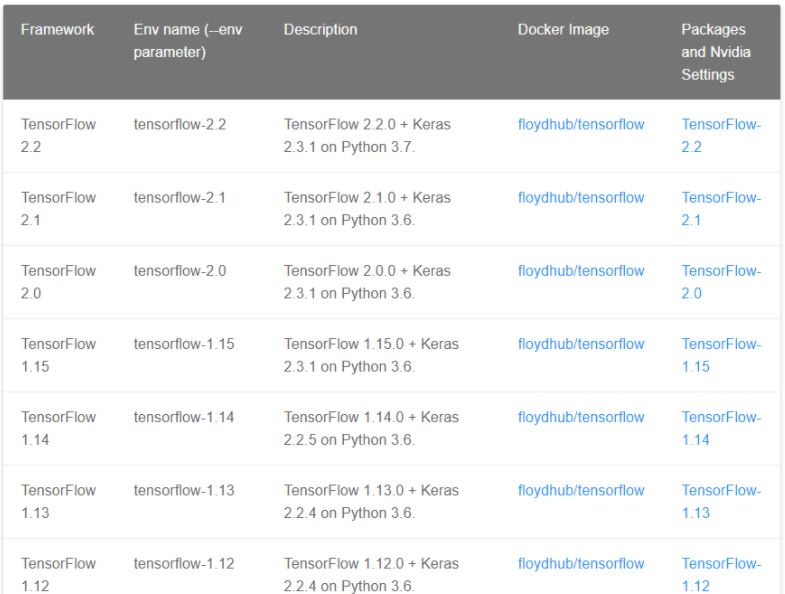Click the Framework column header
This screenshot has width=785, height=594.
click(57, 30)
